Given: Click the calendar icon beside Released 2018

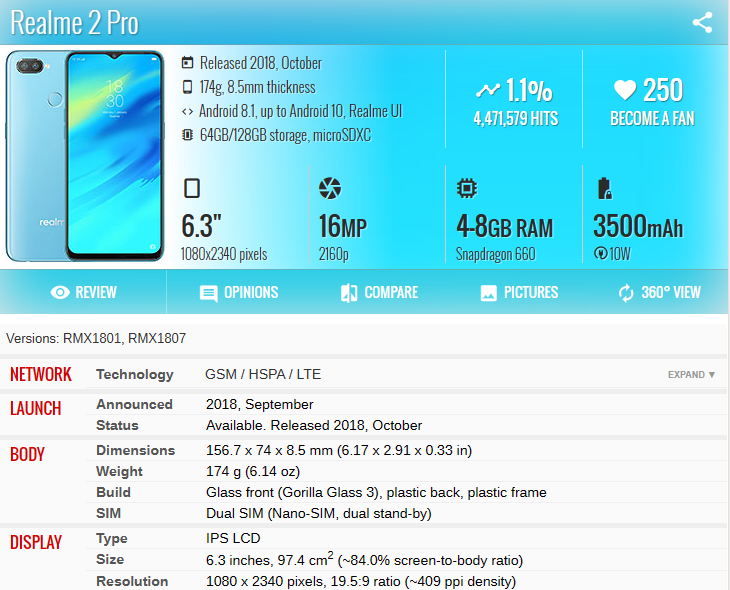Looking at the screenshot, I should pyautogui.click(x=187, y=62).
